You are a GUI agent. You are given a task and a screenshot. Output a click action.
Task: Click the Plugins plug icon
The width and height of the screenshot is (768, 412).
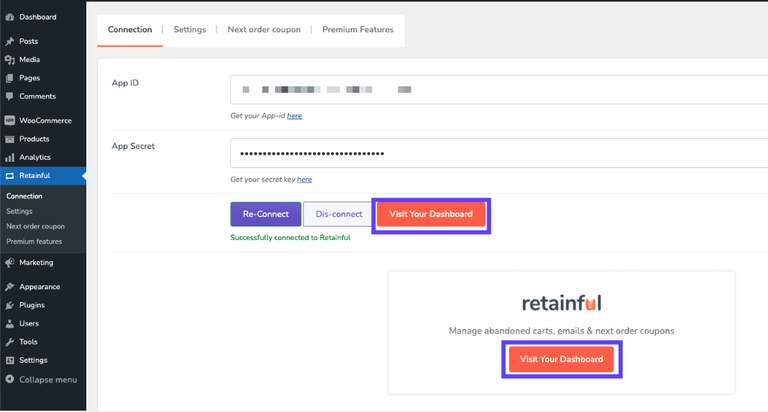[9, 305]
